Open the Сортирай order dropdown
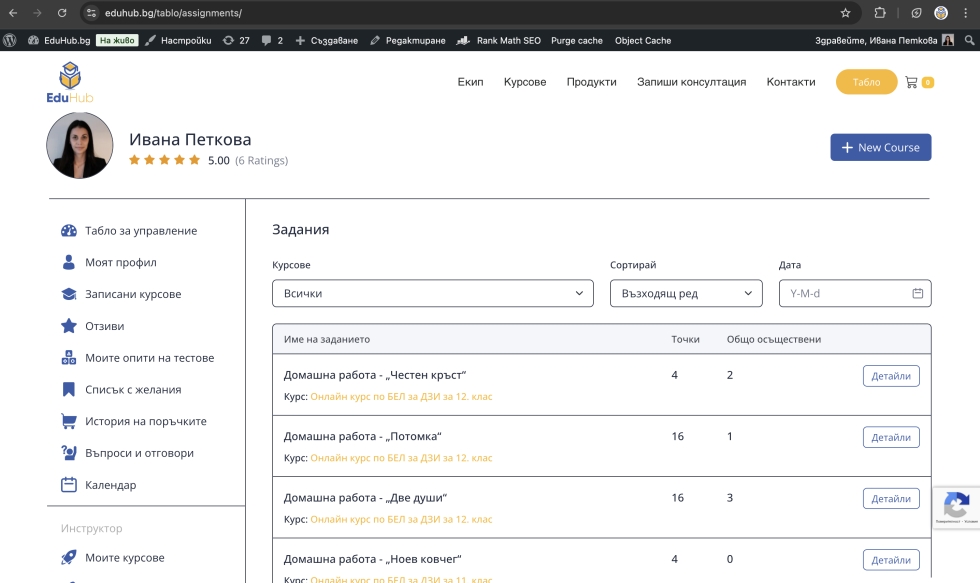Screen dimensions: 980x583 [686, 294]
